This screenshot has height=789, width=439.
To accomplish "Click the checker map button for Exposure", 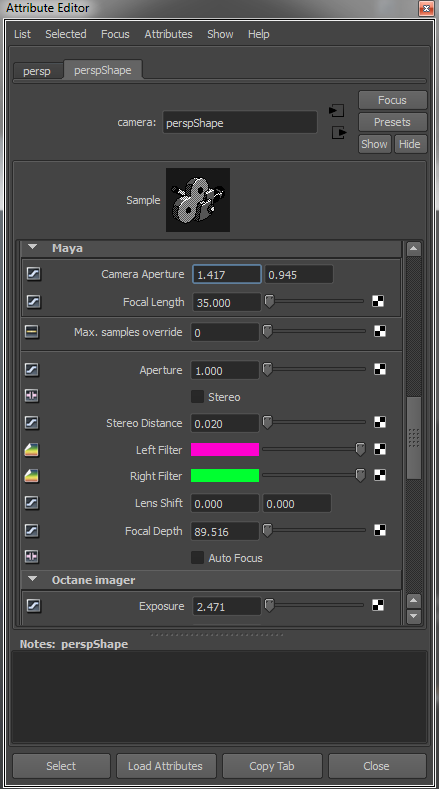I will click(x=378, y=605).
